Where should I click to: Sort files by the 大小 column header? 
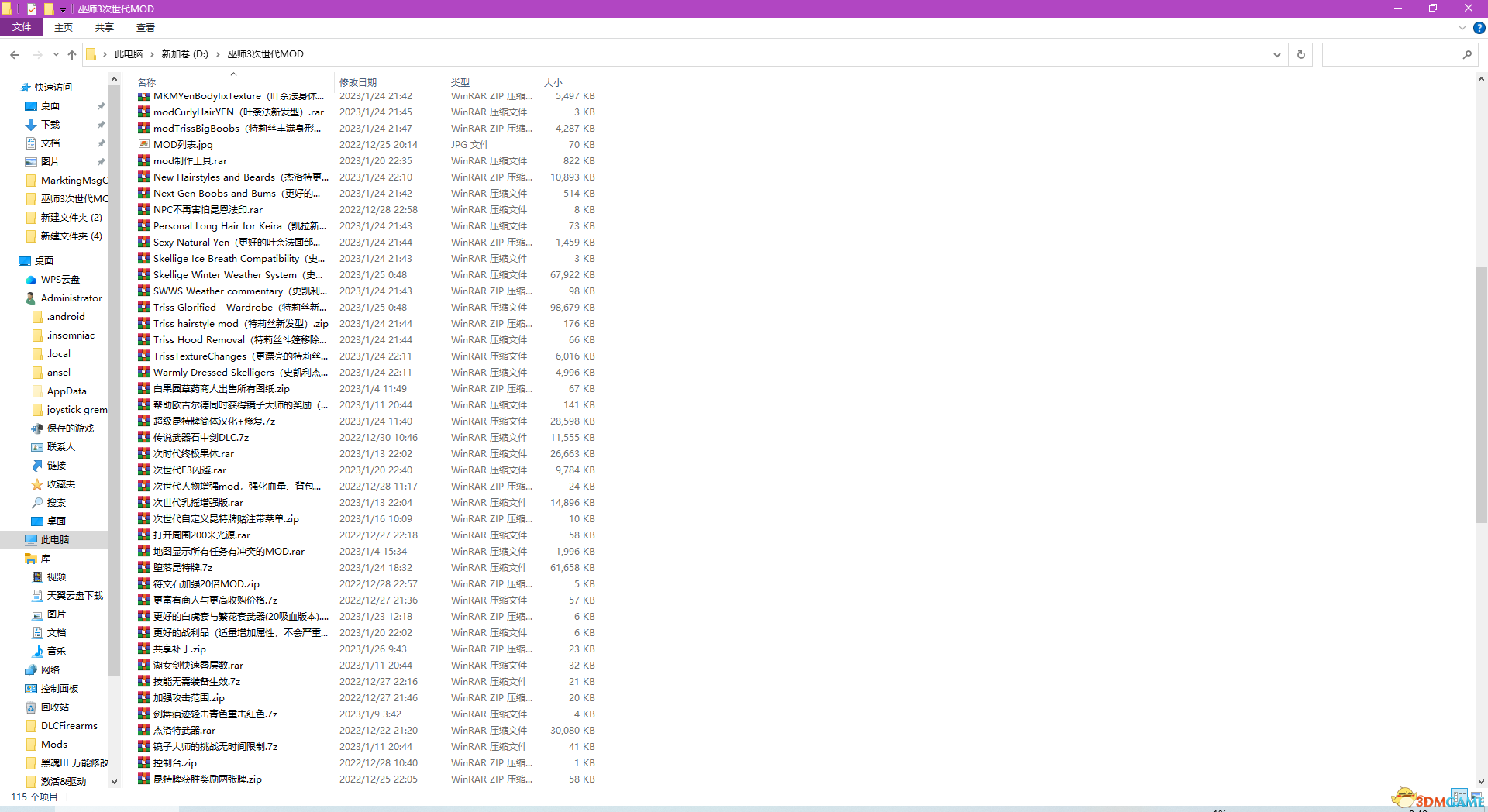coord(553,82)
